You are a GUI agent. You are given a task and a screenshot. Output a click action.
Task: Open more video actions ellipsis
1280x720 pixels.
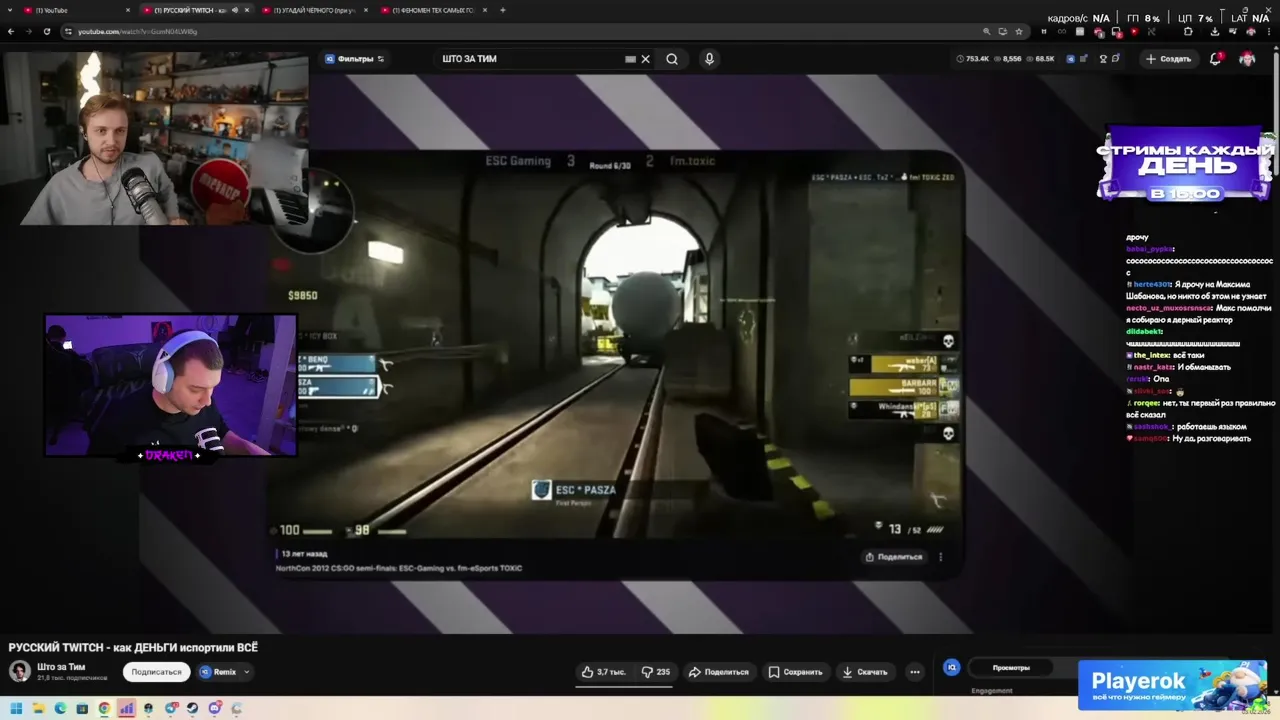pyautogui.click(x=915, y=672)
